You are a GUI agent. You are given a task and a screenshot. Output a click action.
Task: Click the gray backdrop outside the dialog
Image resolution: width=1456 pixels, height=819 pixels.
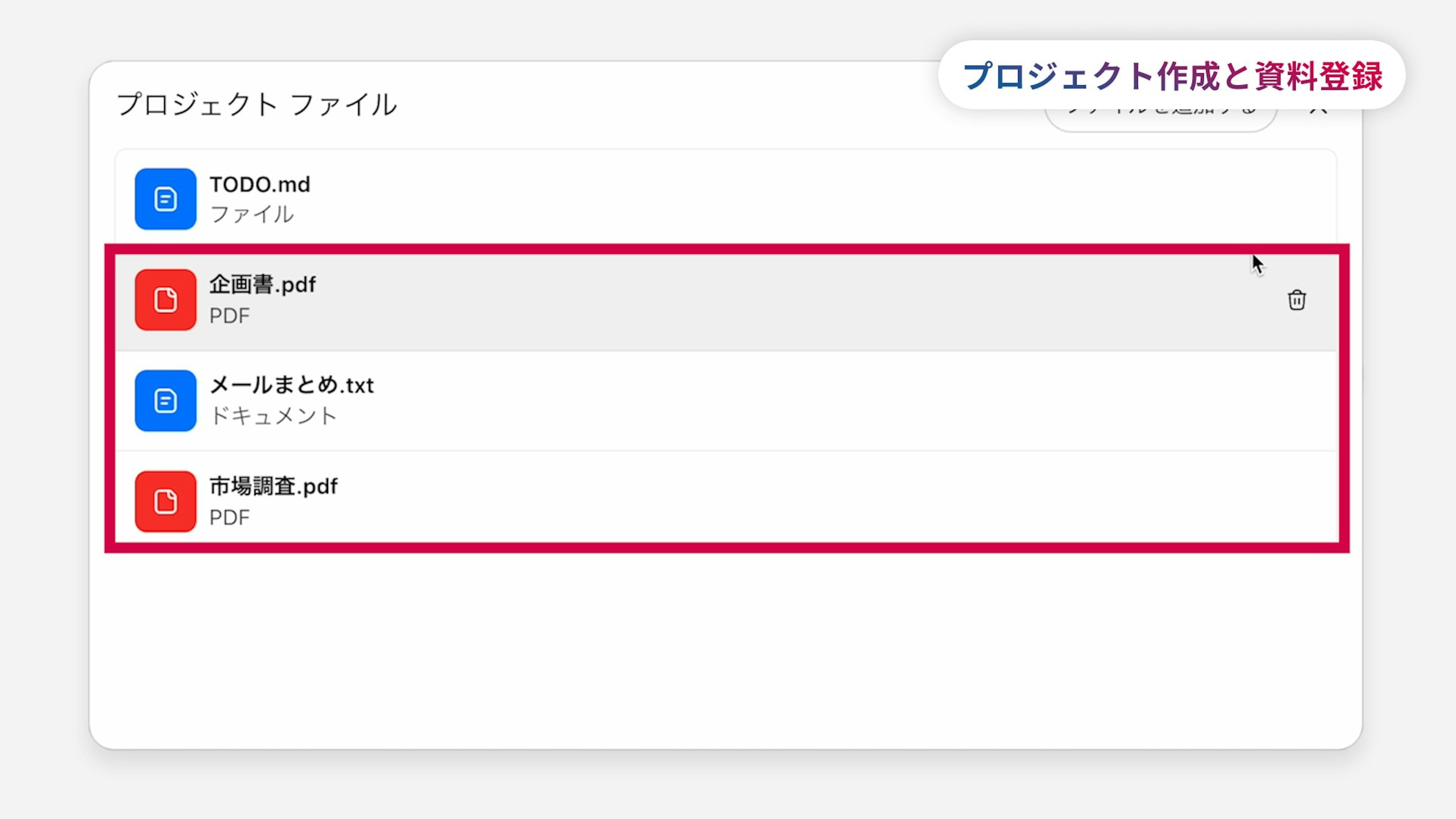[x=723, y=791]
